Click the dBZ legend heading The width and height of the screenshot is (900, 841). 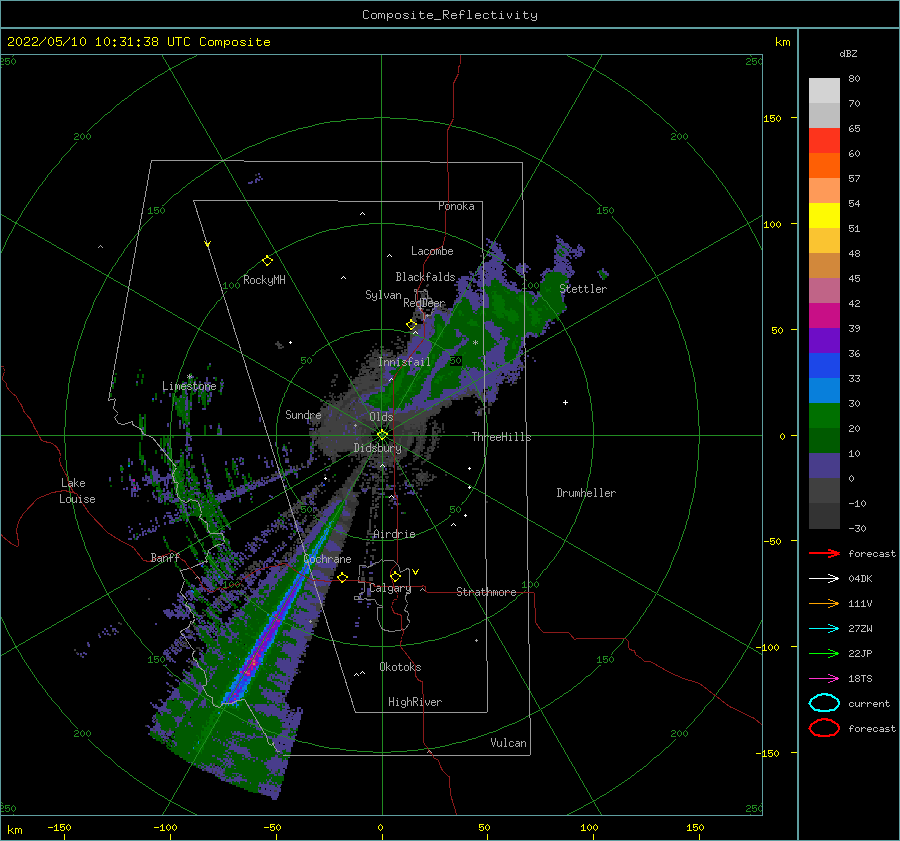848,53
